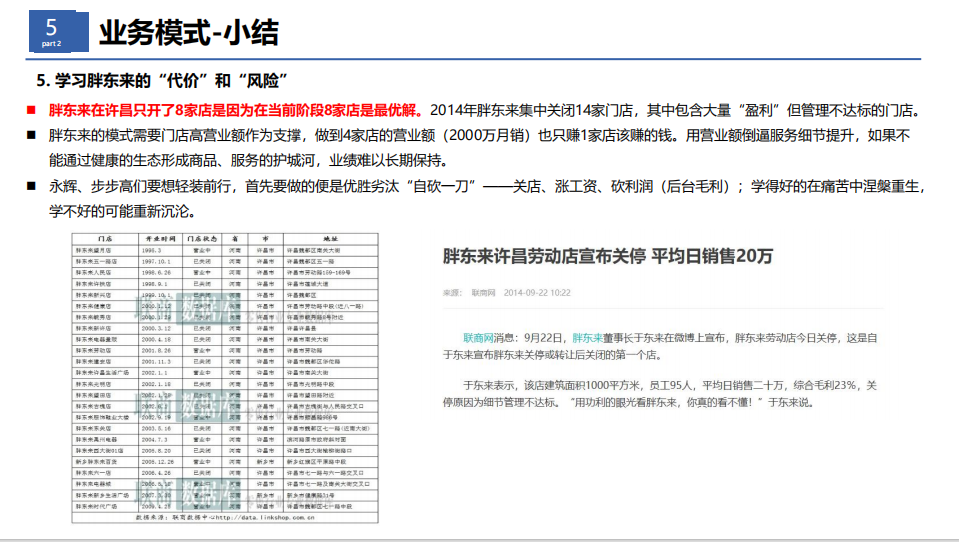Screen dimensions: 959x542
Task: Click the second black bullet marker
Action: click(x=31, y=135)
